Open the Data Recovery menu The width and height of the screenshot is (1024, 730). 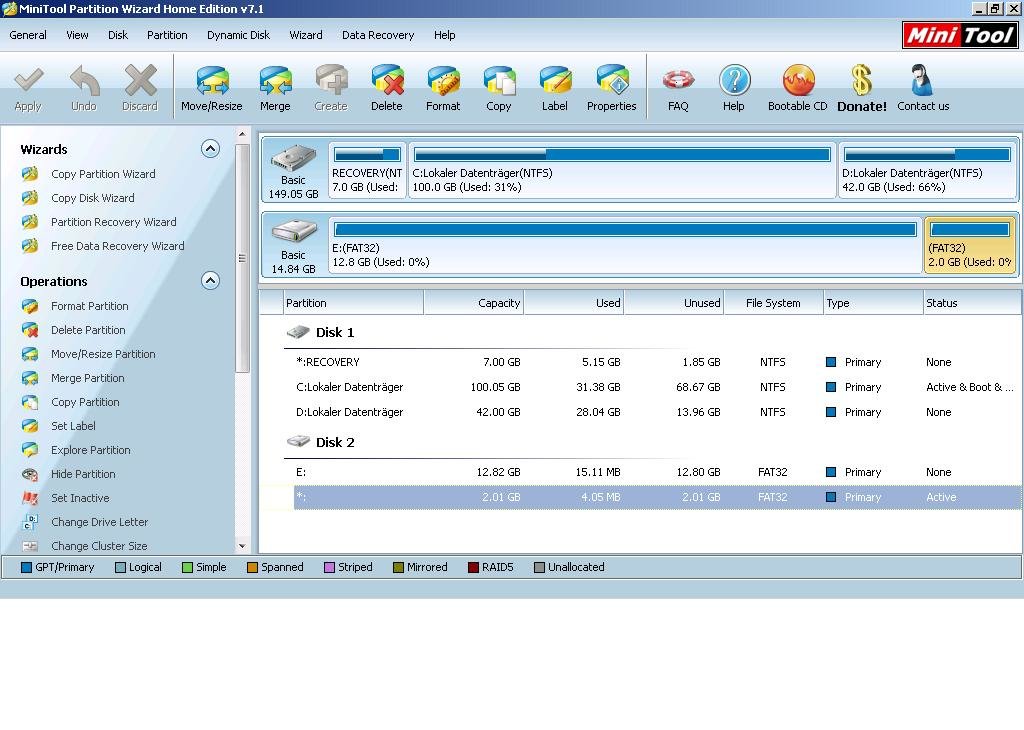click(378, 35)
